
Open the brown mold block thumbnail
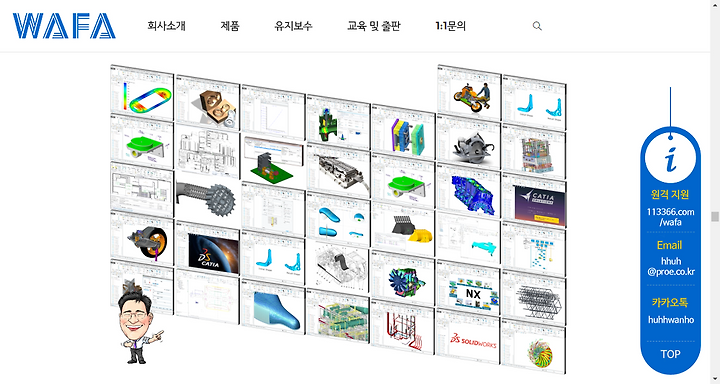click(x=208, y=102)
